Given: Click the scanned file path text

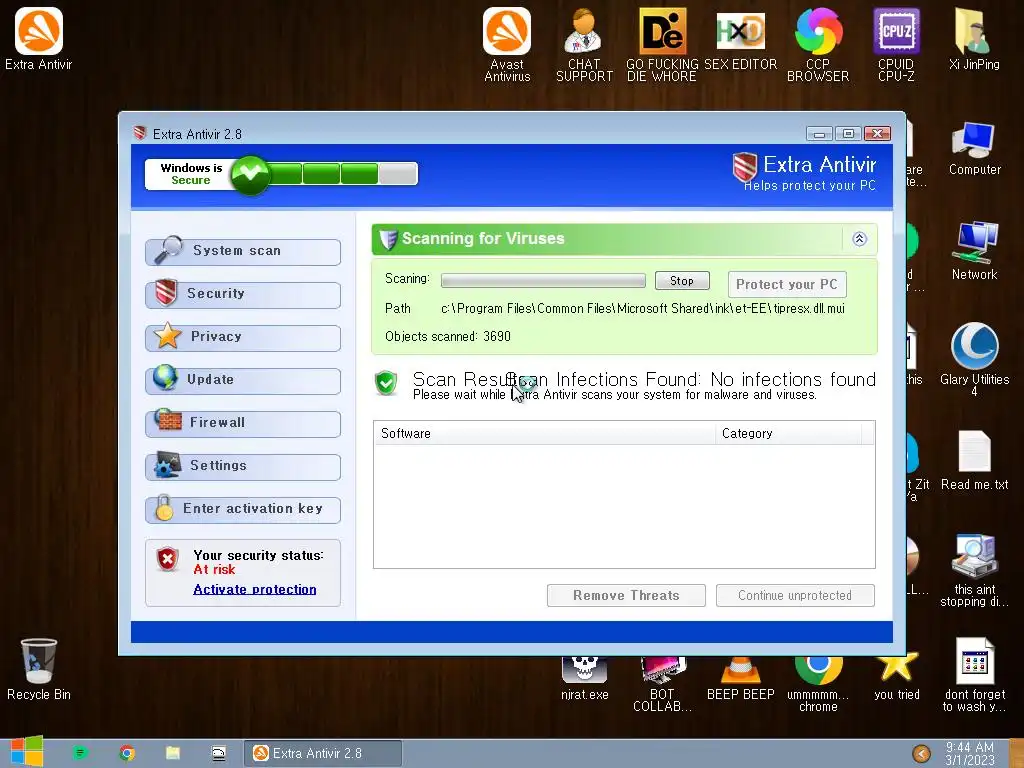Looking at the screenshot, I should (643, 308).
